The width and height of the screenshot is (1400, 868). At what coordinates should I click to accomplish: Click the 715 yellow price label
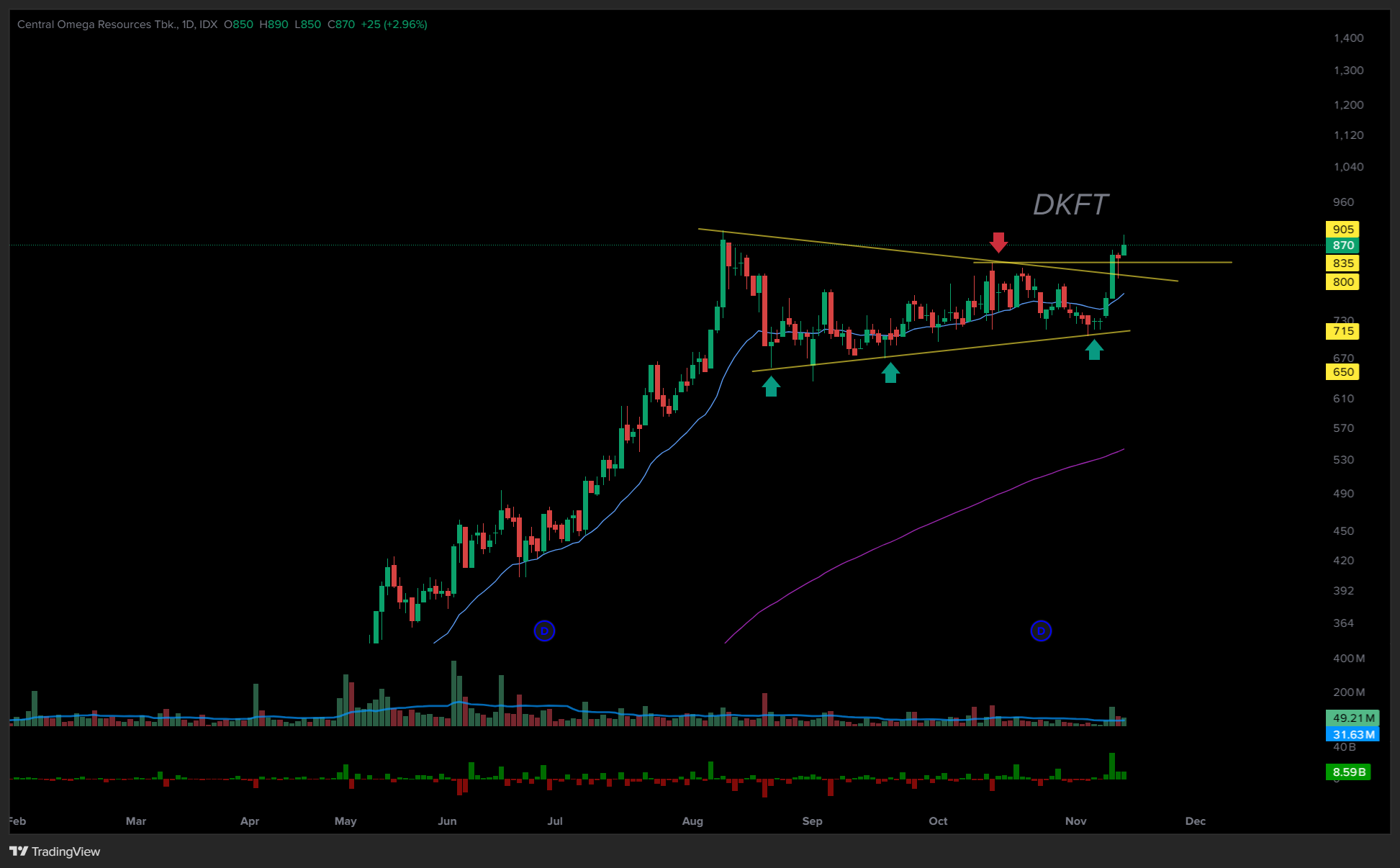click(x=1342, y=331)
